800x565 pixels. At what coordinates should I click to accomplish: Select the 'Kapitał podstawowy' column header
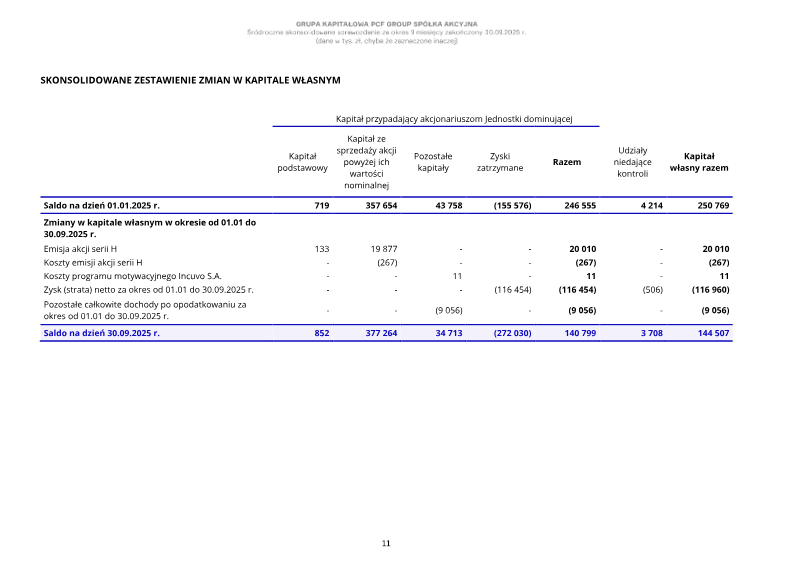coord(302,162)
